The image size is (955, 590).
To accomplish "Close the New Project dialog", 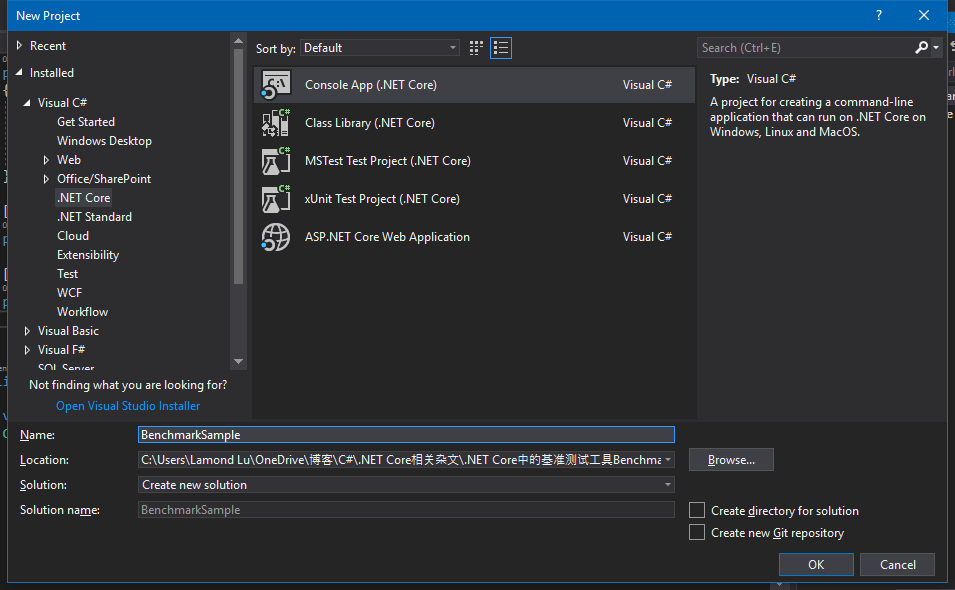I will pos(924,15).
